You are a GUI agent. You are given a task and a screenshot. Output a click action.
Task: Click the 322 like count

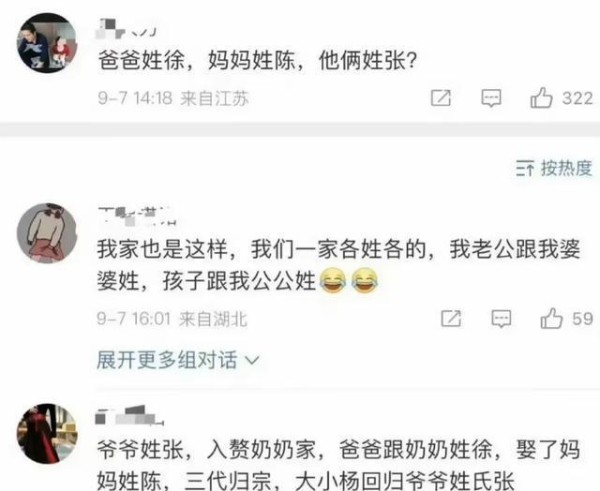click(577, 98)
